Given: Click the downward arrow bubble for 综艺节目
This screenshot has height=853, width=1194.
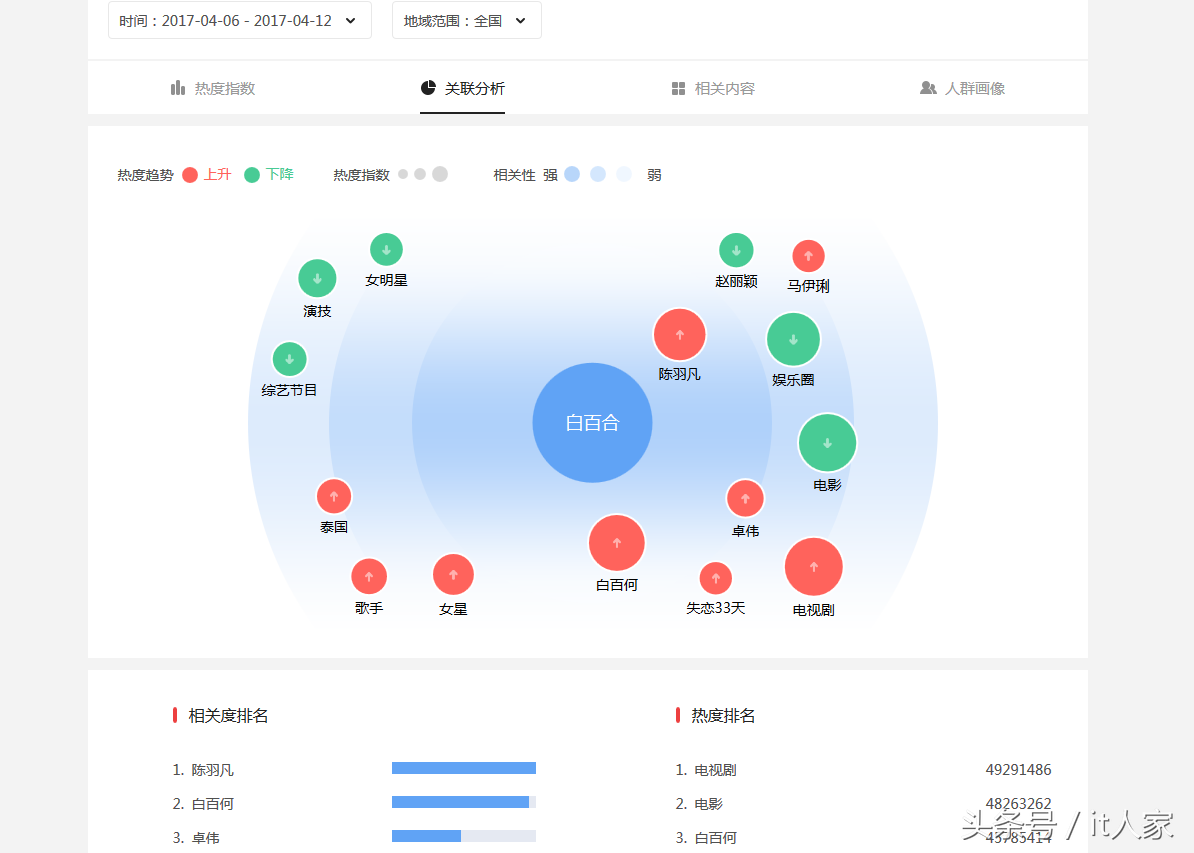Looking at the screenshot, I should coord(290,359).
